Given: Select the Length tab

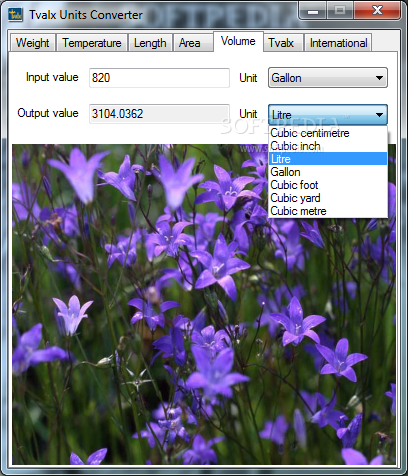Looking at the screenshot, I should click(x=150, y=43).
